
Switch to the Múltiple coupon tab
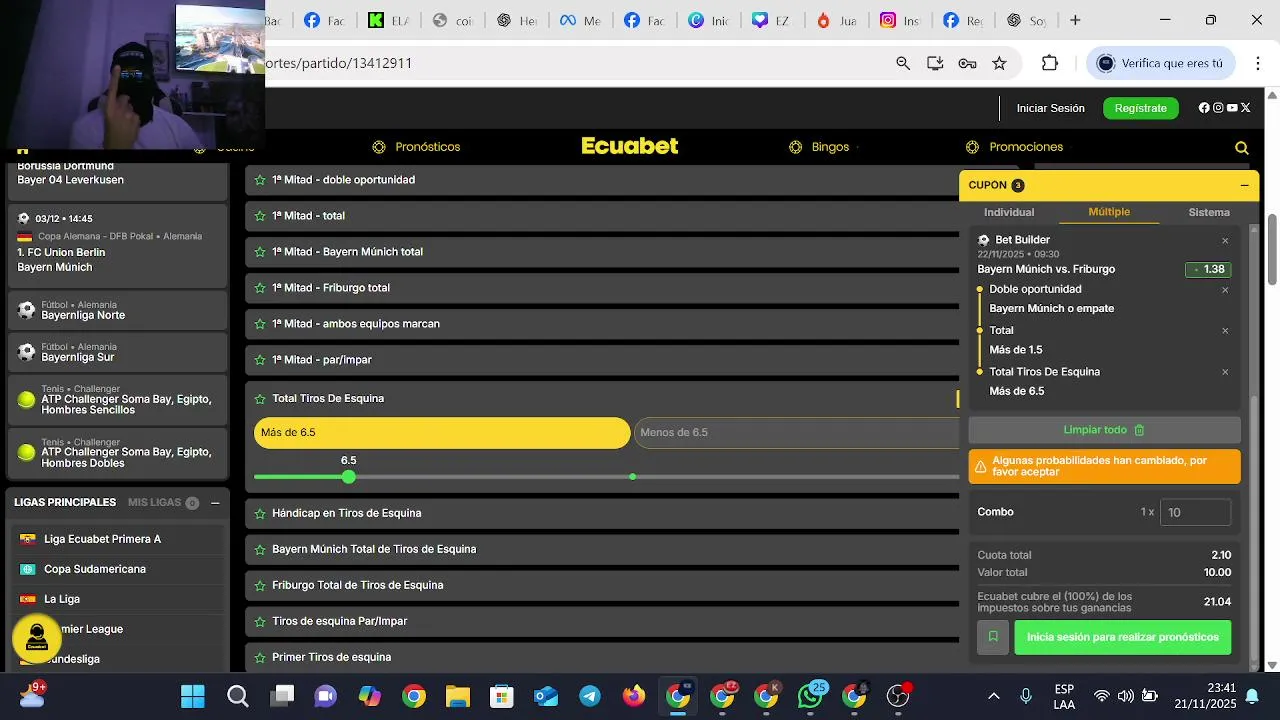(x=1109, y=212)
